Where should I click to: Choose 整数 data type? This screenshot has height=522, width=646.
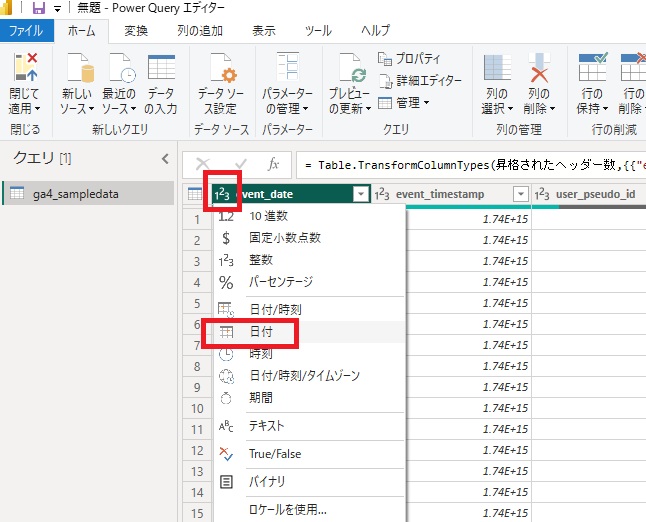click(x=309, y=260)
